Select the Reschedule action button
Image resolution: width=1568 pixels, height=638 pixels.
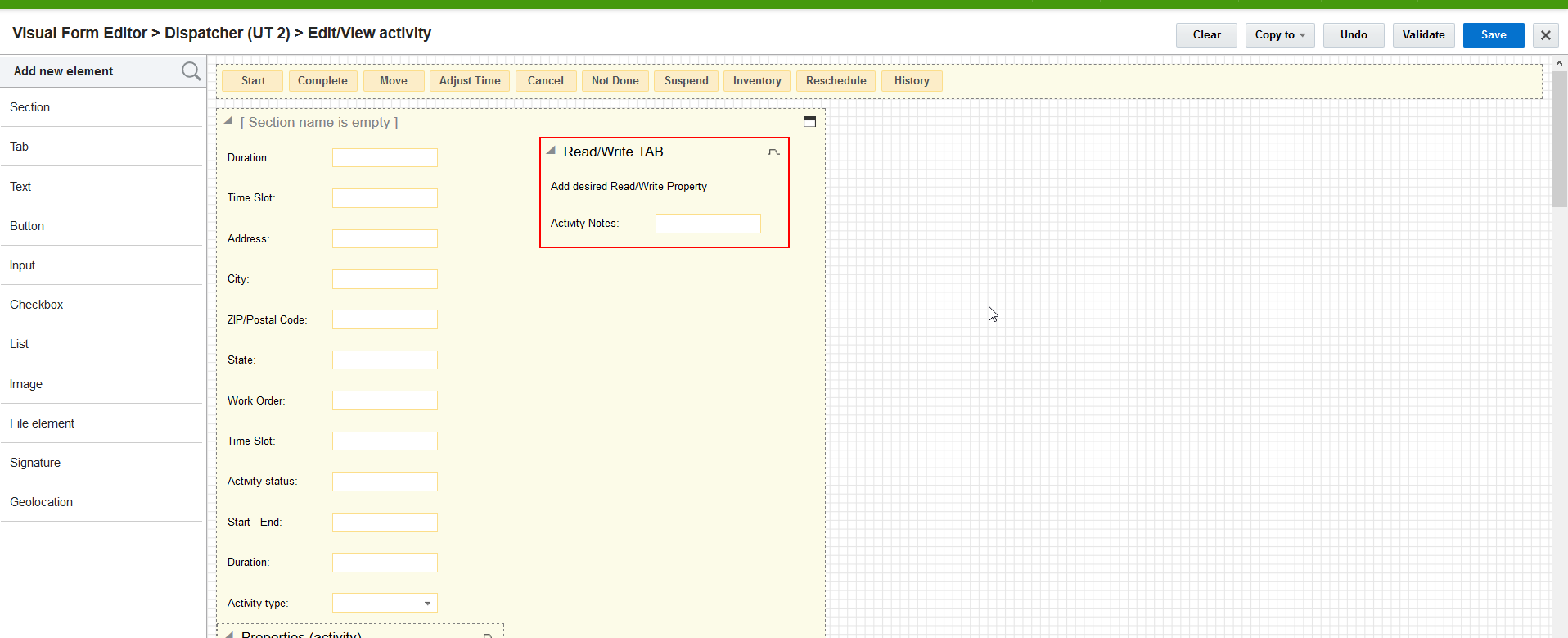click(836, 81)
